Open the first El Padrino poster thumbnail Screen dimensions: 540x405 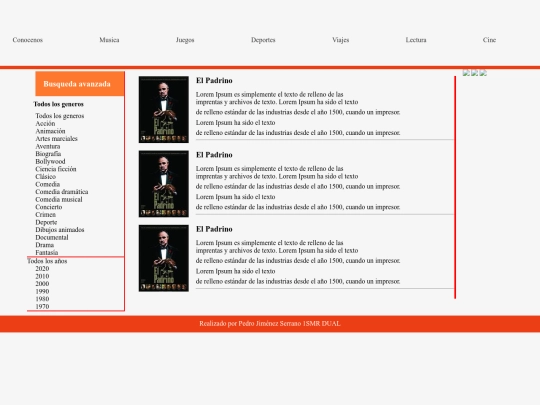(164, 110)
